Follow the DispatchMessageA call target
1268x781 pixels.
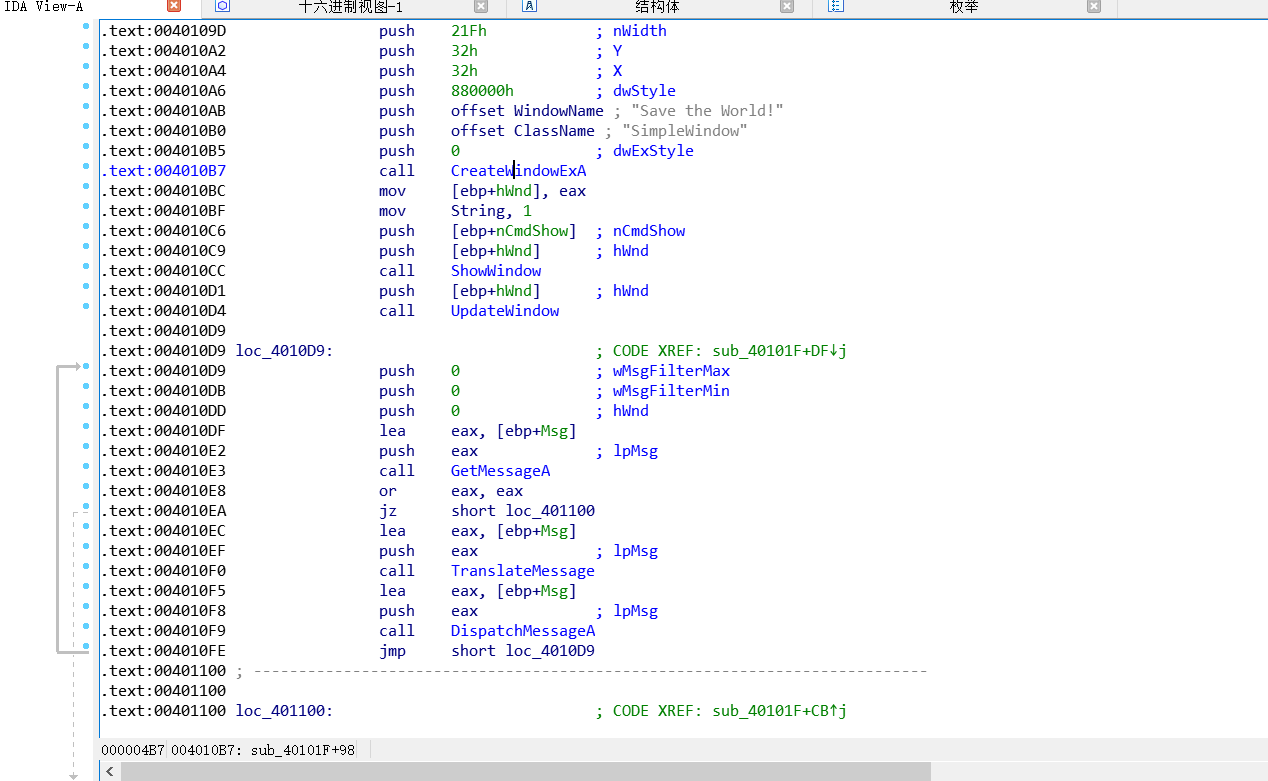tap(523, 631)
